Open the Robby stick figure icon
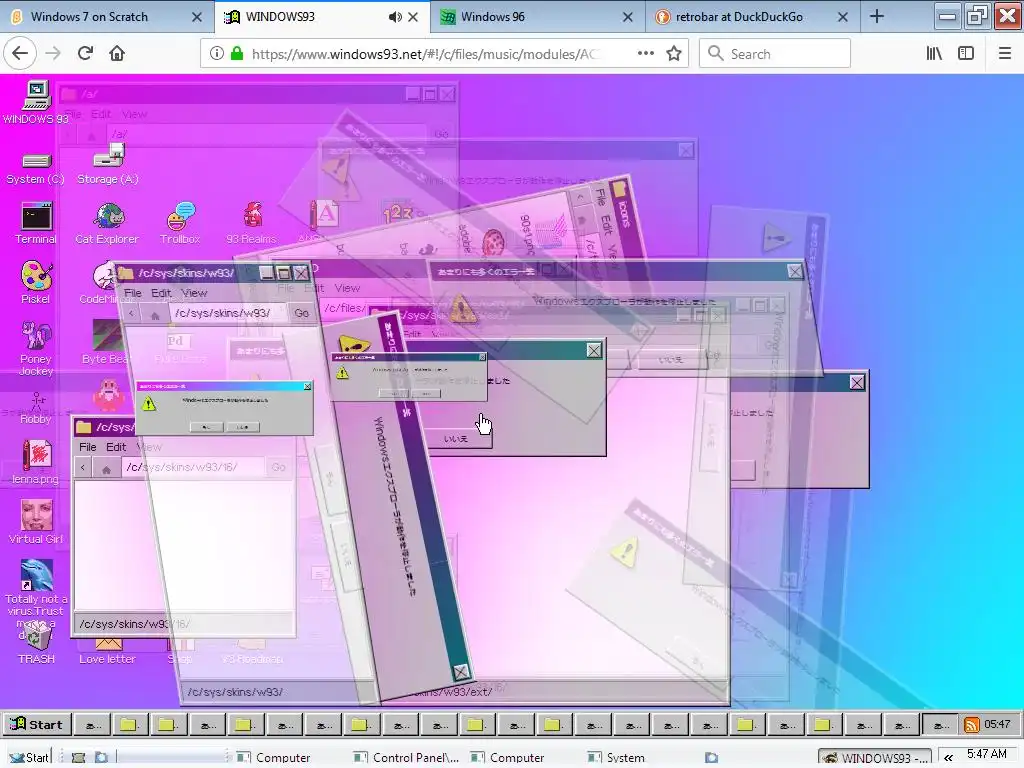 [x=36, y=408]
